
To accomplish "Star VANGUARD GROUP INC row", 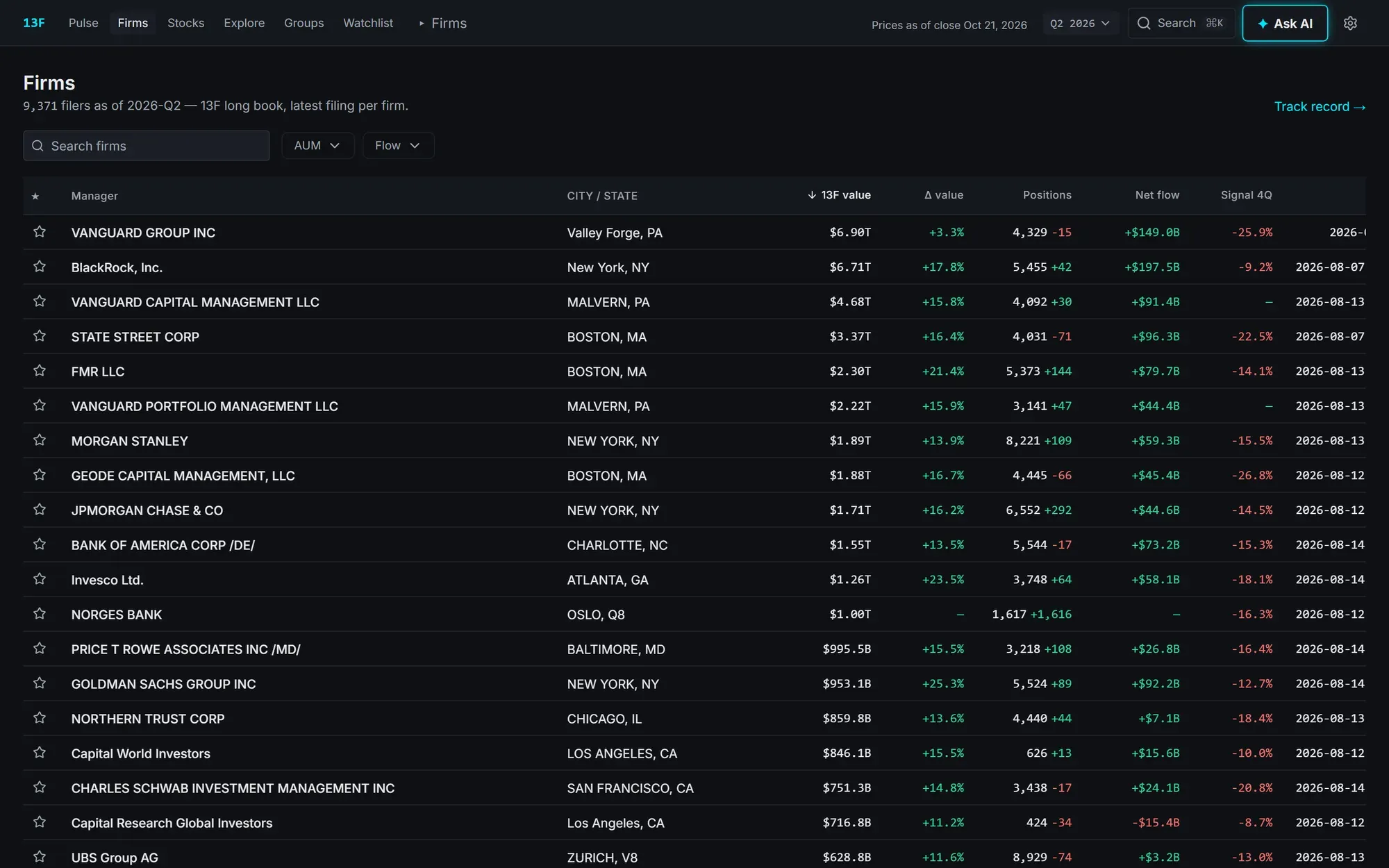I will 40,232.
